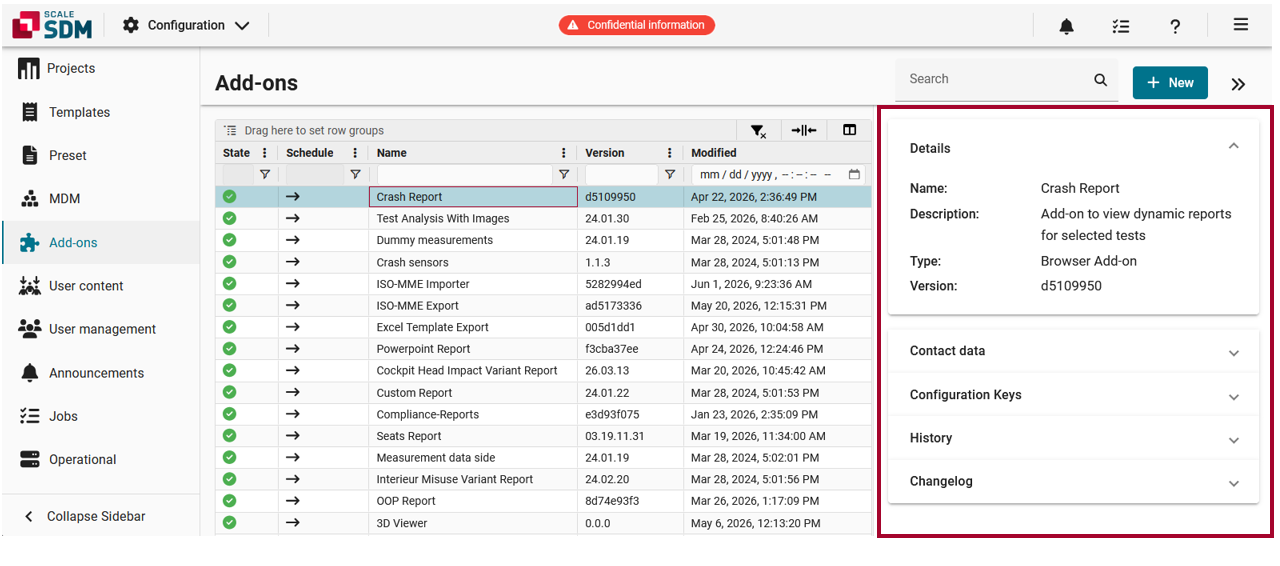Select the ISO-MME Importer row
The image size is (1280, 566).
(x=544, y=284)
